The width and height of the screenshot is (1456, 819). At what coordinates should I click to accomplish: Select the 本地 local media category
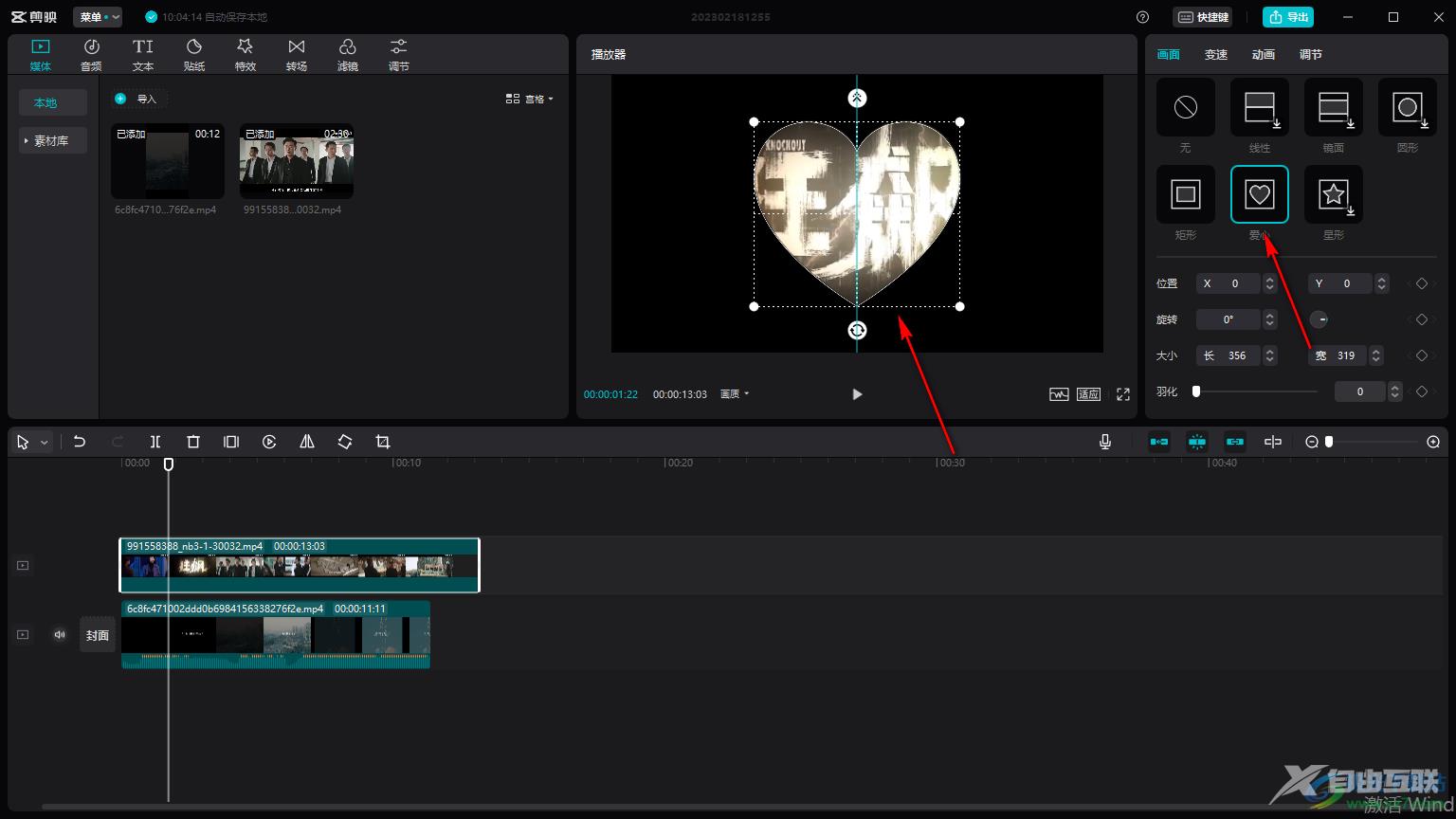click(x=53, y=102)
